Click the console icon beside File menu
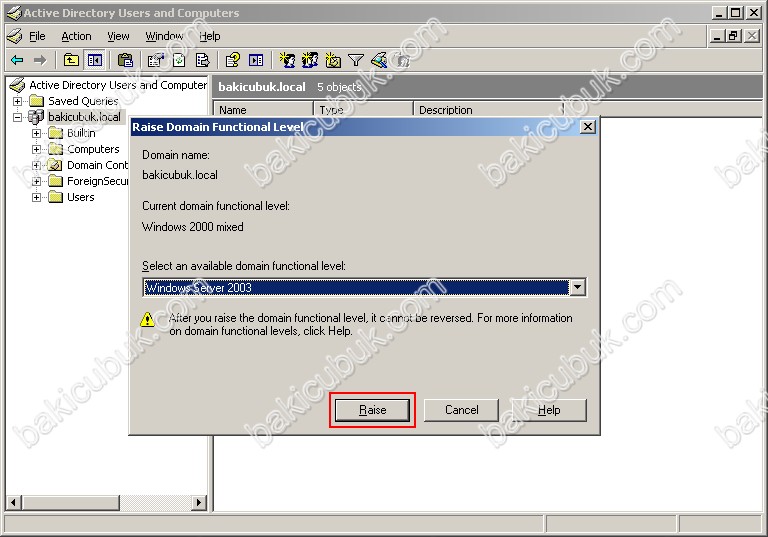Viewport: 768px width, 537px height. point(15,36)
